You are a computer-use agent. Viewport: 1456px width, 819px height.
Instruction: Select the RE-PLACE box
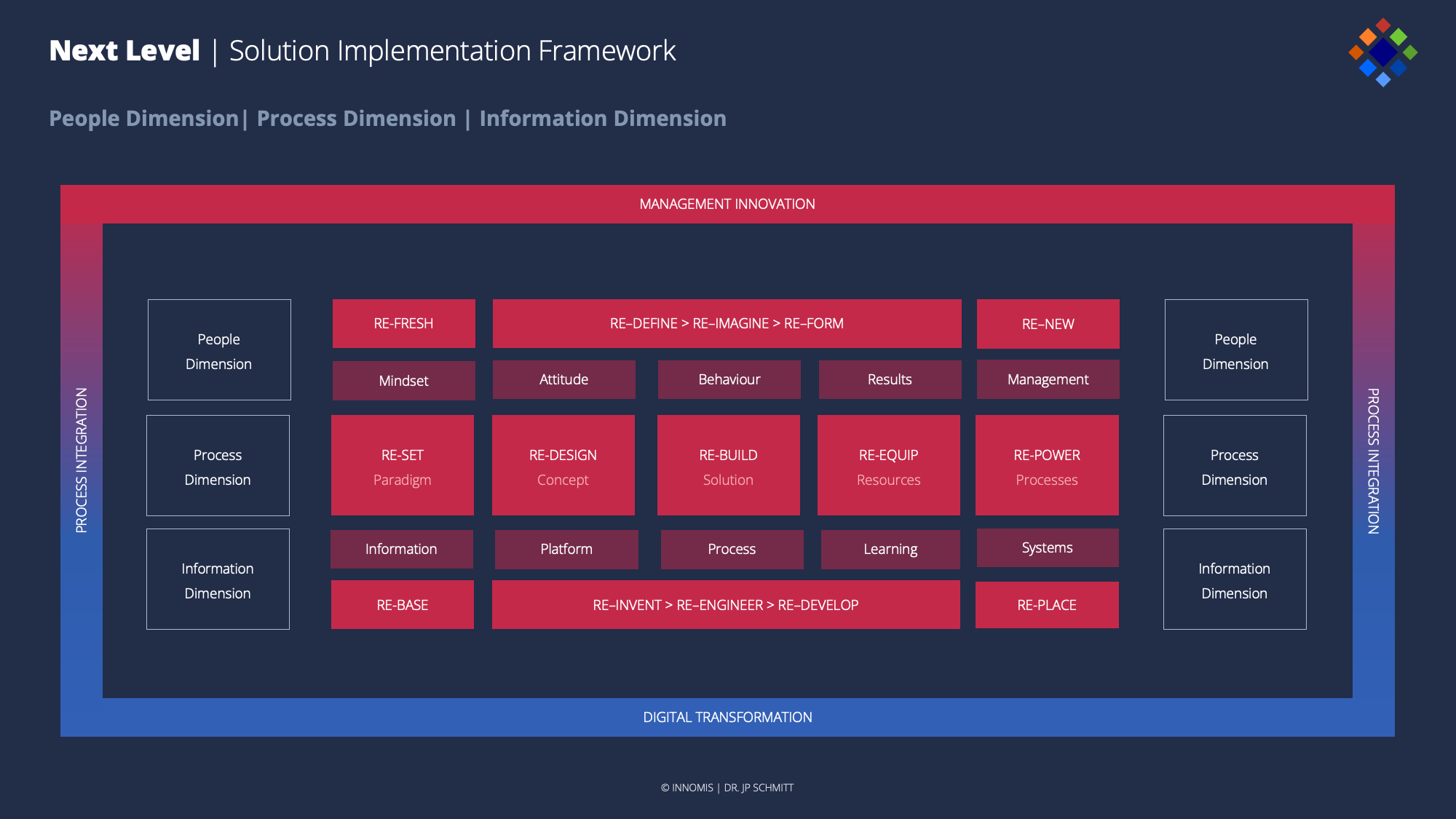(1046, 605)
